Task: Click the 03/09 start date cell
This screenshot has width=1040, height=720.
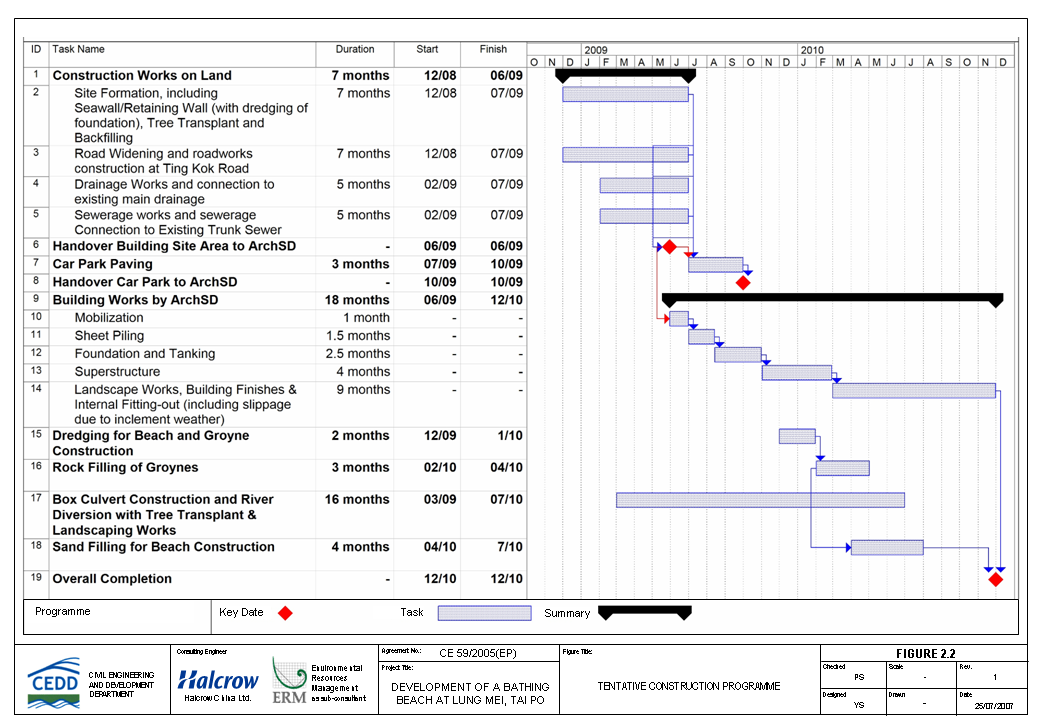Action: (x=440, y=499)
